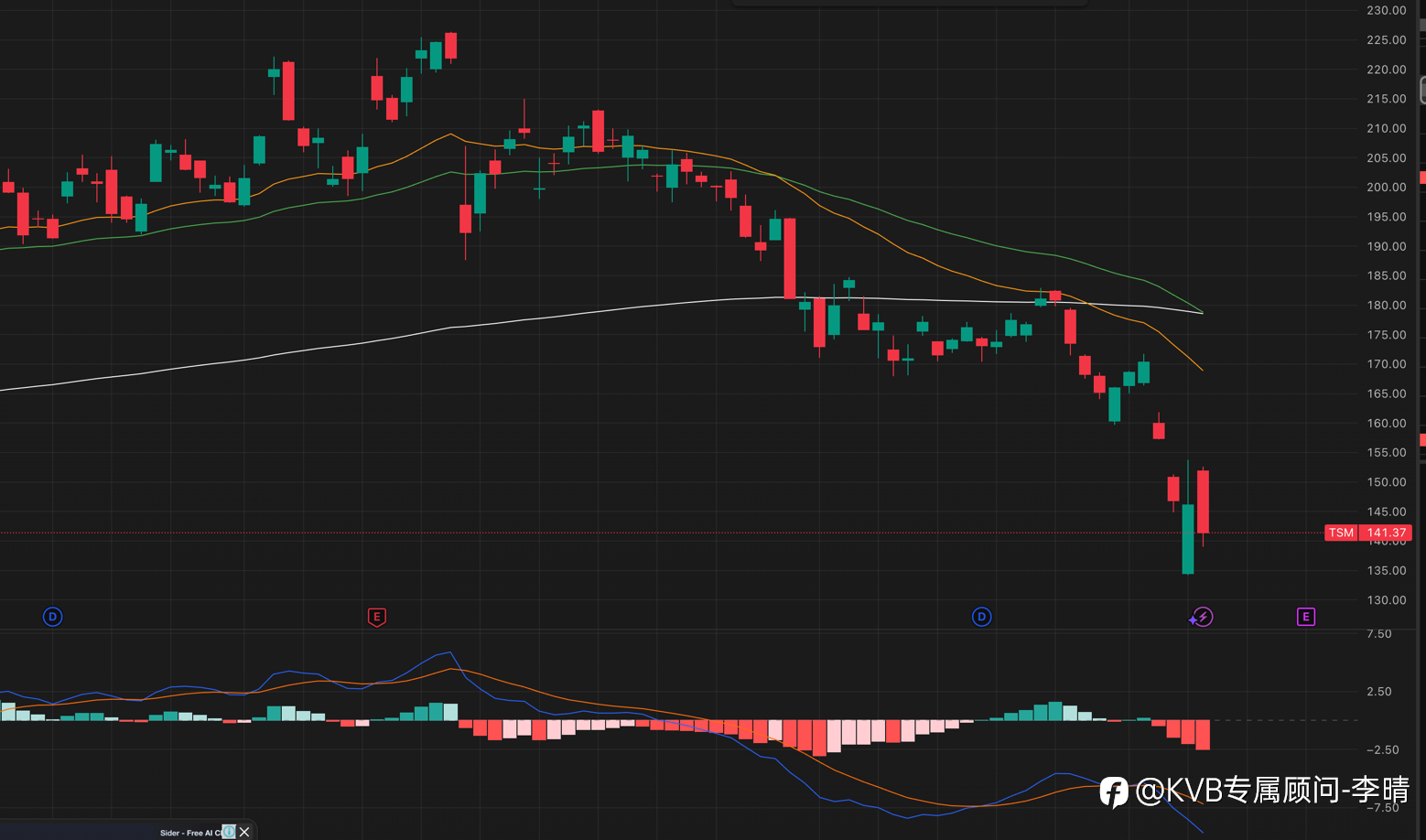Click the 200.00 price axis label

click(x=1386, y=187)
